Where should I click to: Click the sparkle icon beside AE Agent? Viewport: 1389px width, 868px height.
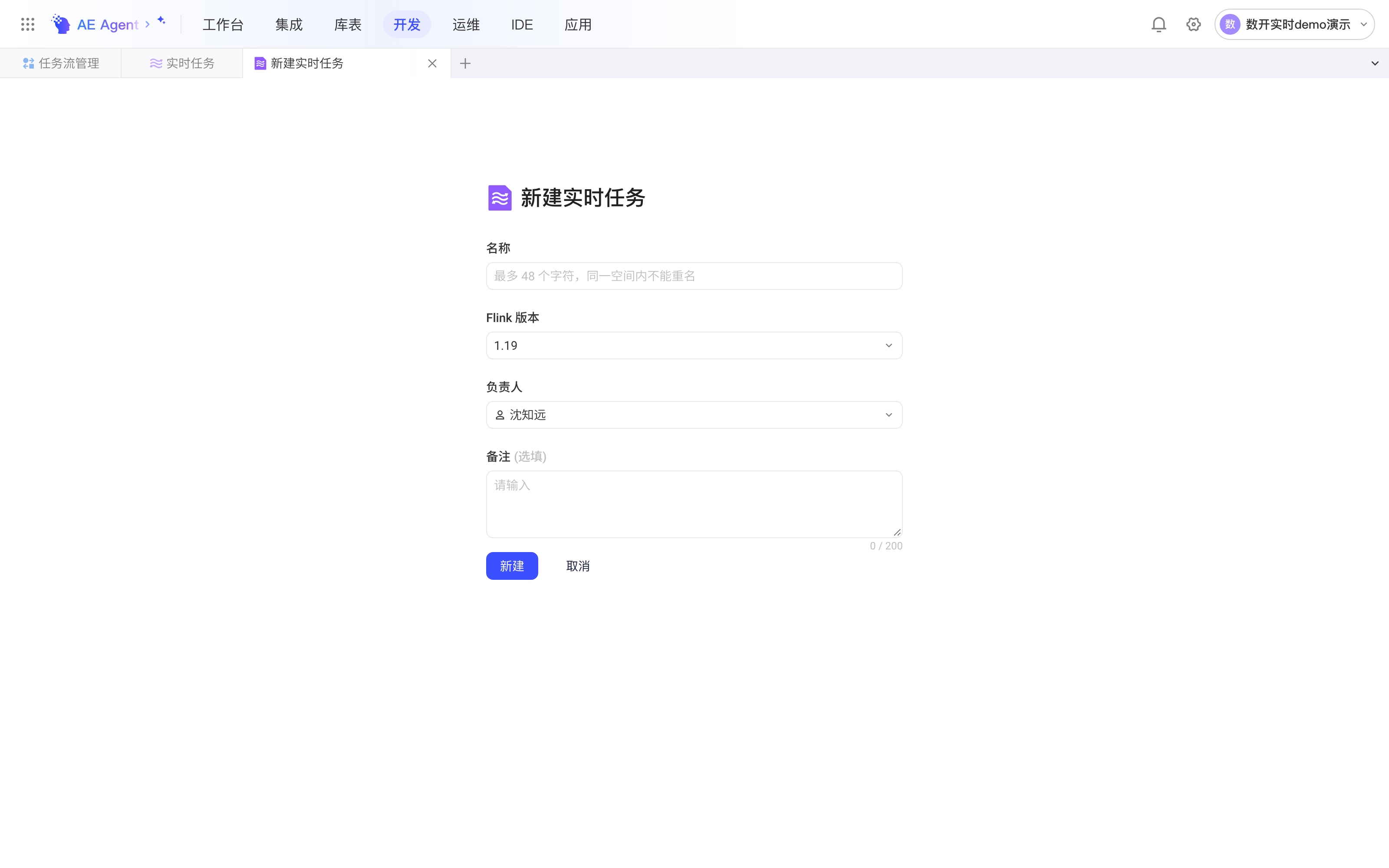click(x=161, y=20)
